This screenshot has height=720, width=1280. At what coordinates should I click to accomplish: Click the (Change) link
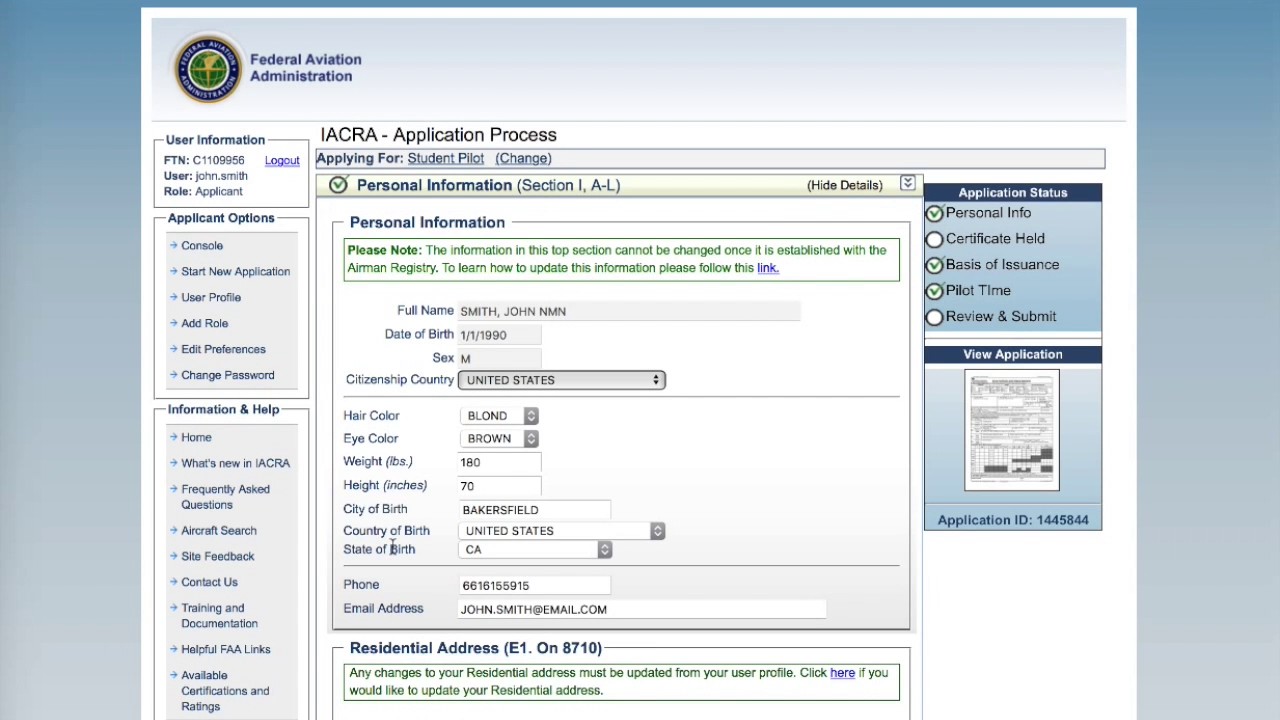523,158
